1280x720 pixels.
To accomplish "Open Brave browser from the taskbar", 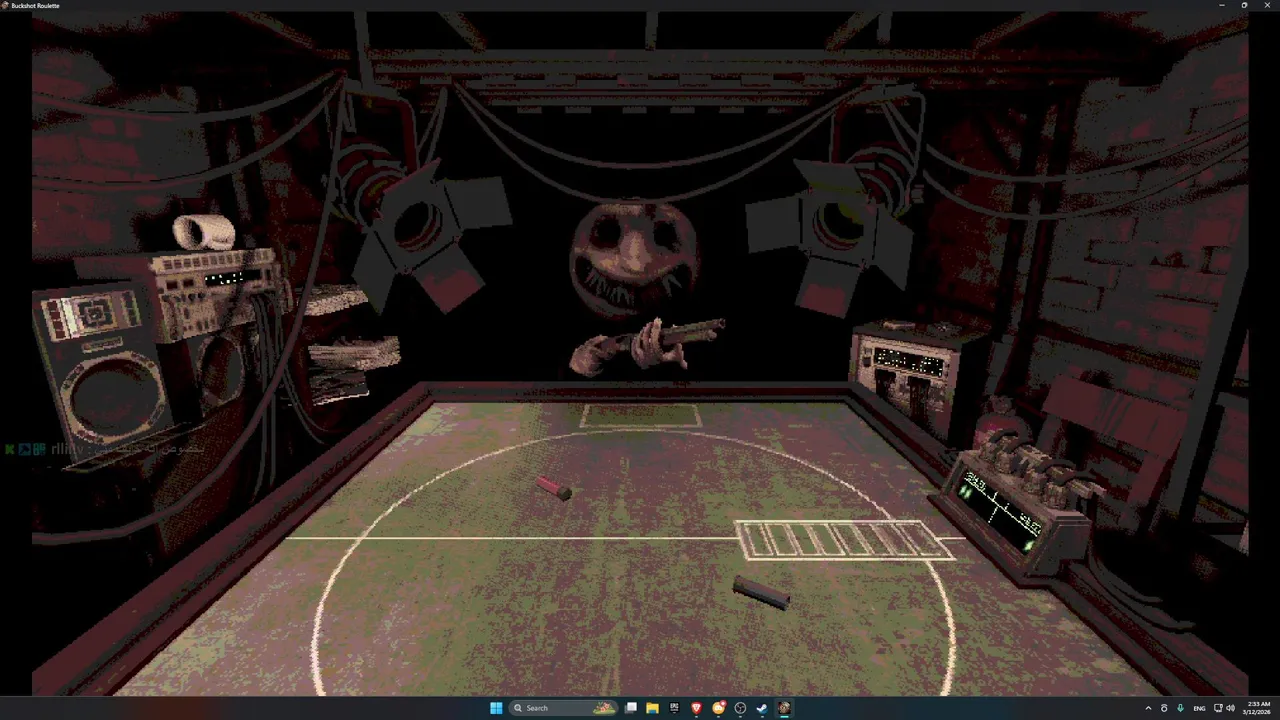I will tap(696, 708).
